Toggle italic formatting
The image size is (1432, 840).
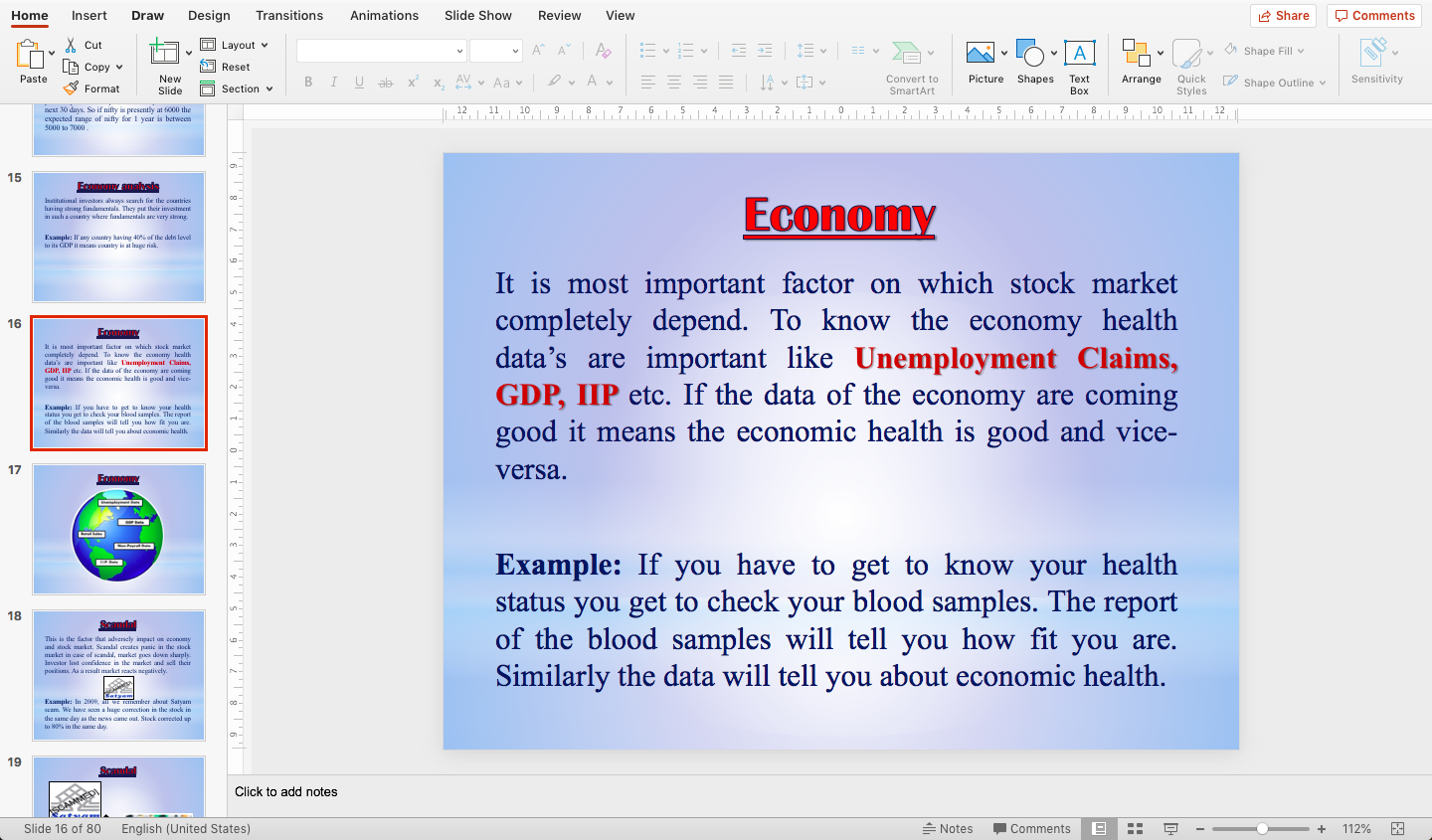(x=334, y=82)
